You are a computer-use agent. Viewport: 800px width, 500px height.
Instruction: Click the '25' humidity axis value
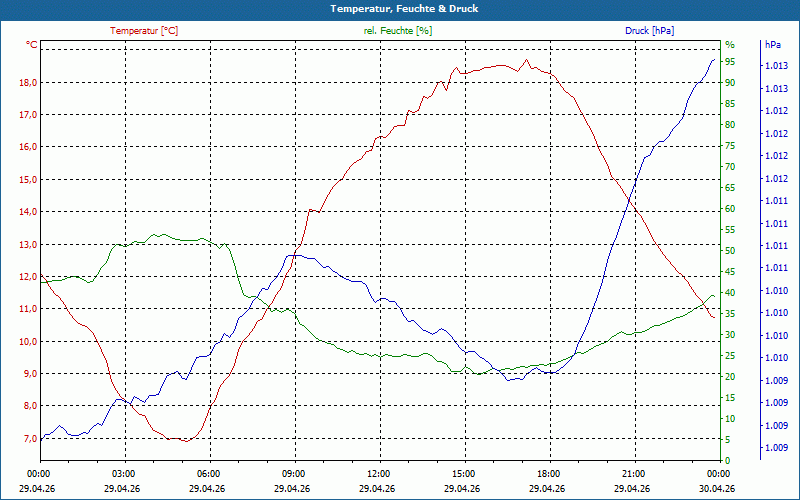[730, 356]
